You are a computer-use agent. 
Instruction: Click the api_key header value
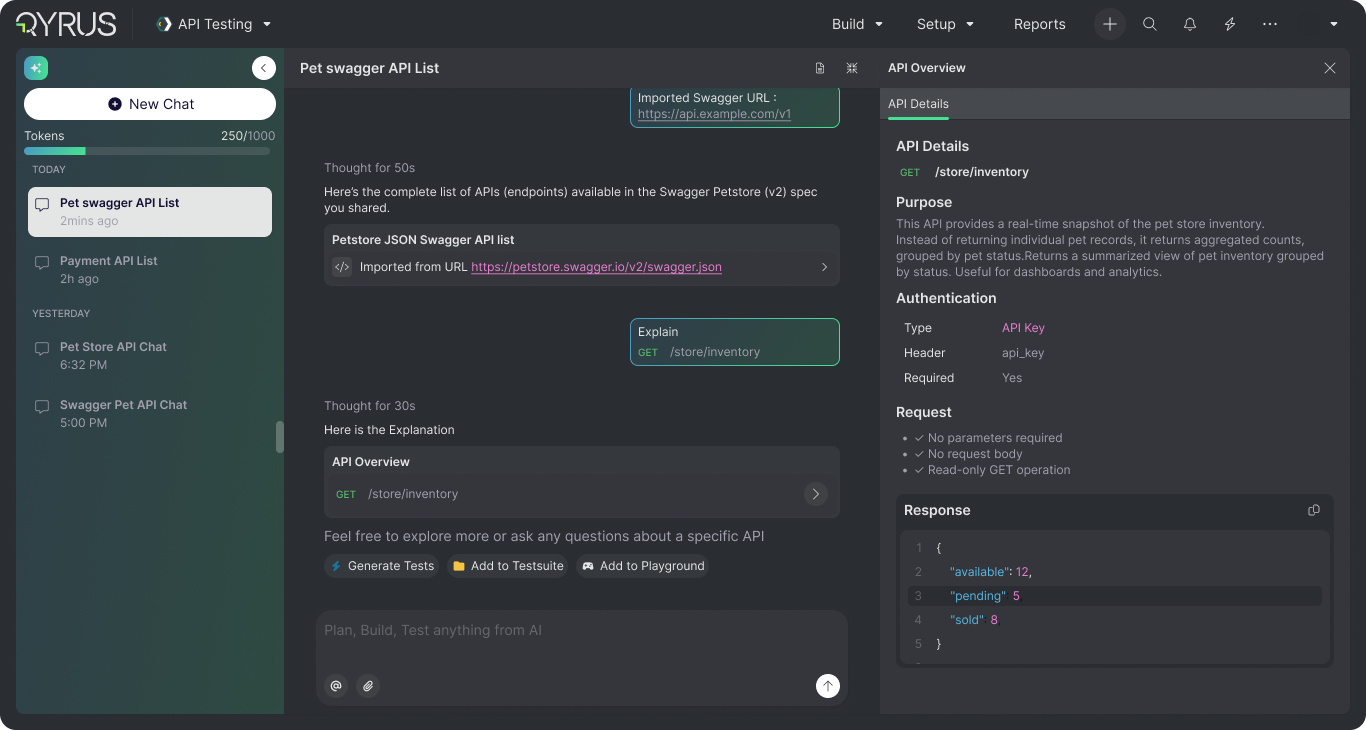1023,353
